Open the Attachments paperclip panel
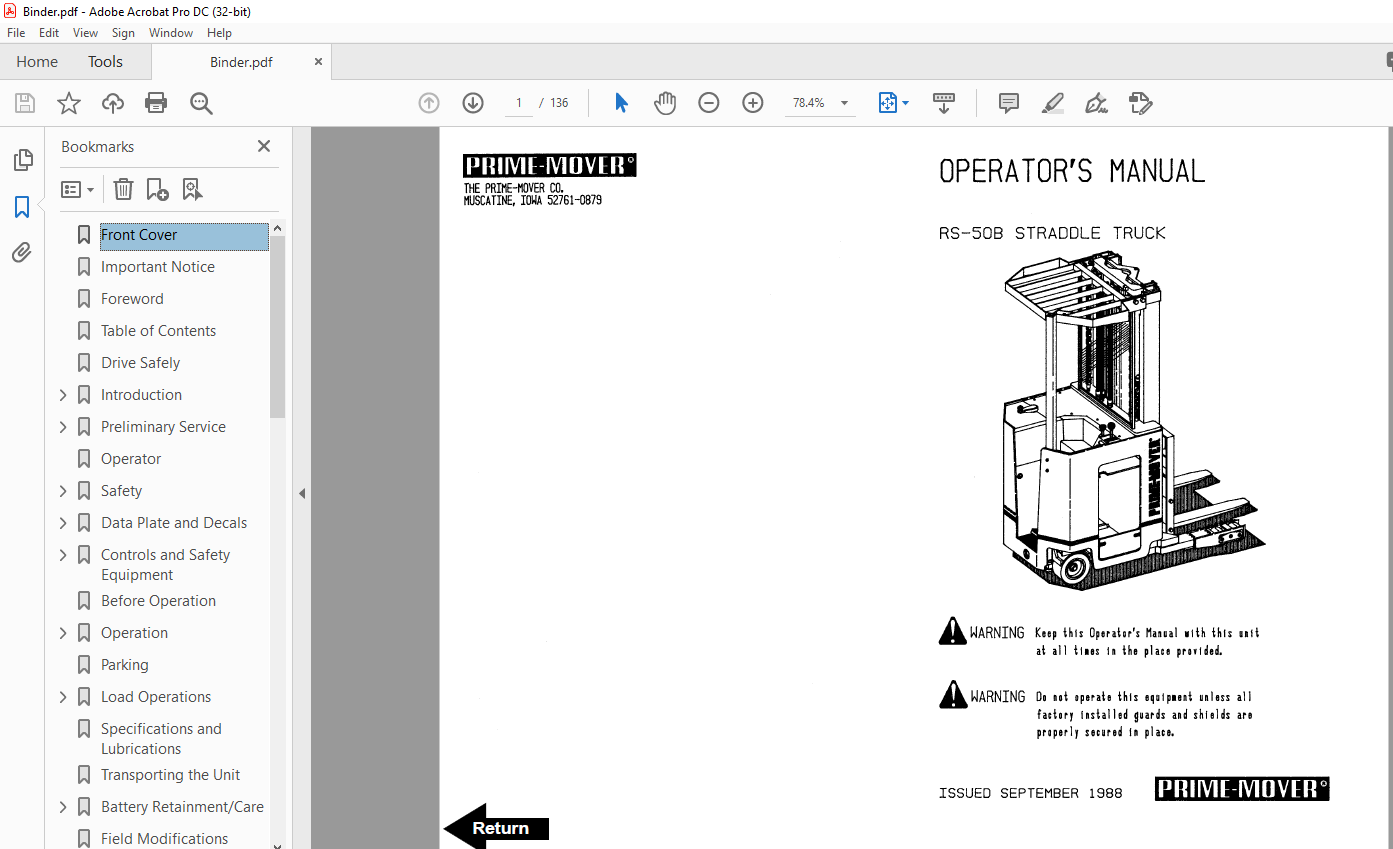The height and width of the screenshot is (849, 1393). [x=22, y=253]
